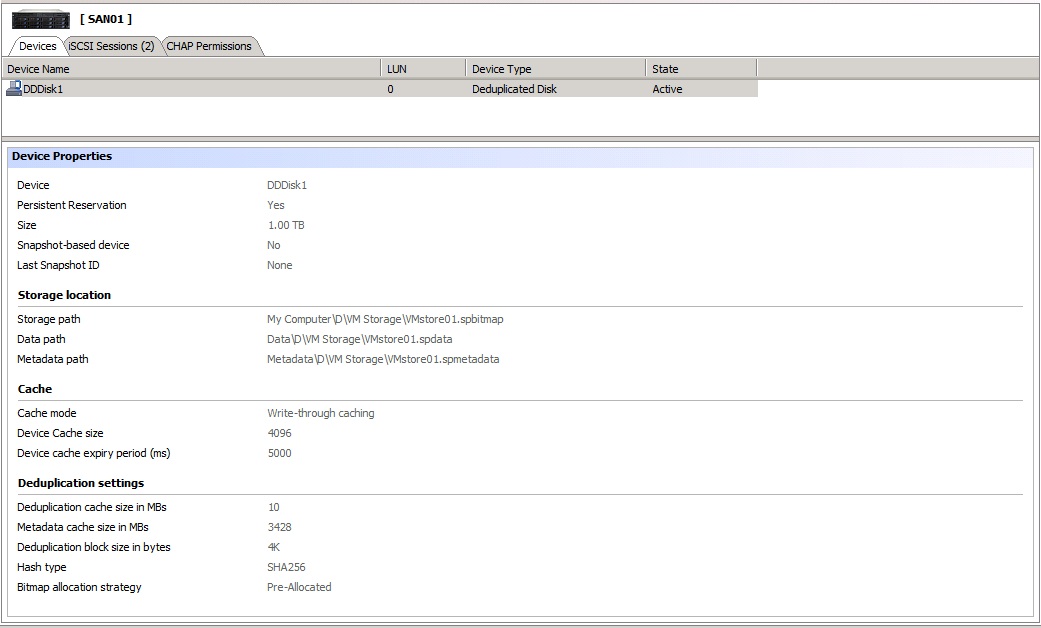Click the Hash type label

coord(42,567)
